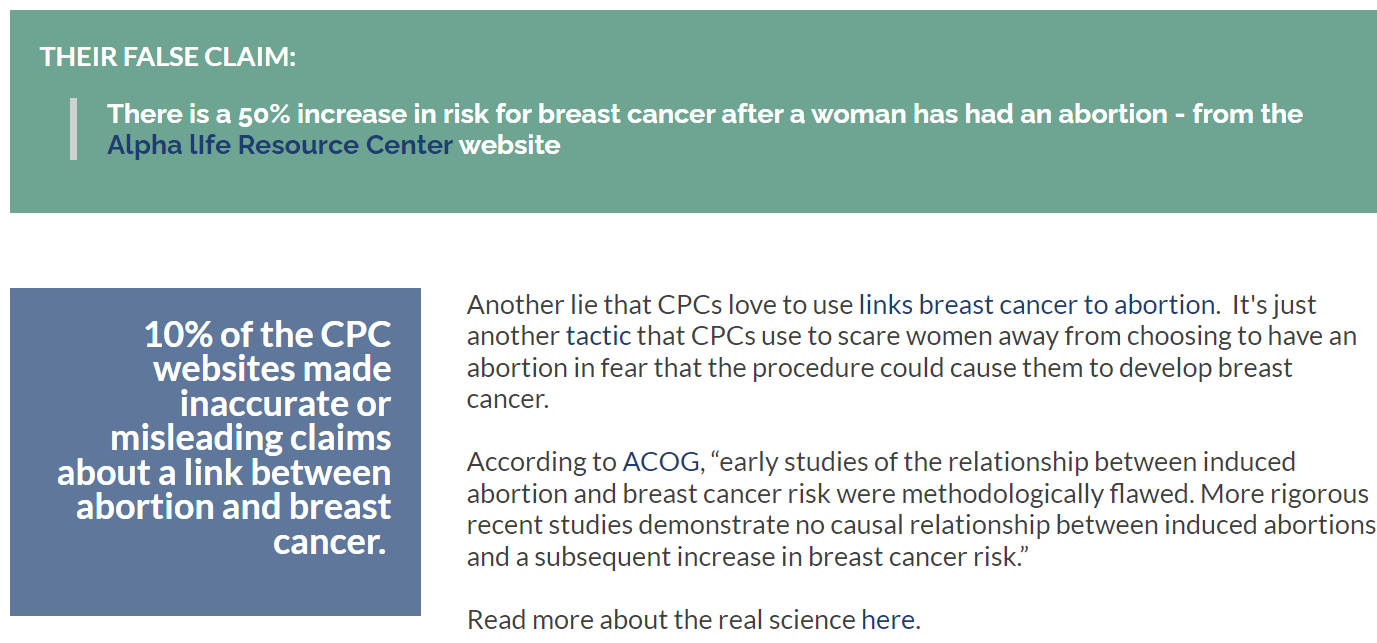Click the 'Another lie that CPCs' paragraph
Viewport: 1377px width, 643px height.
coord(911,352)
